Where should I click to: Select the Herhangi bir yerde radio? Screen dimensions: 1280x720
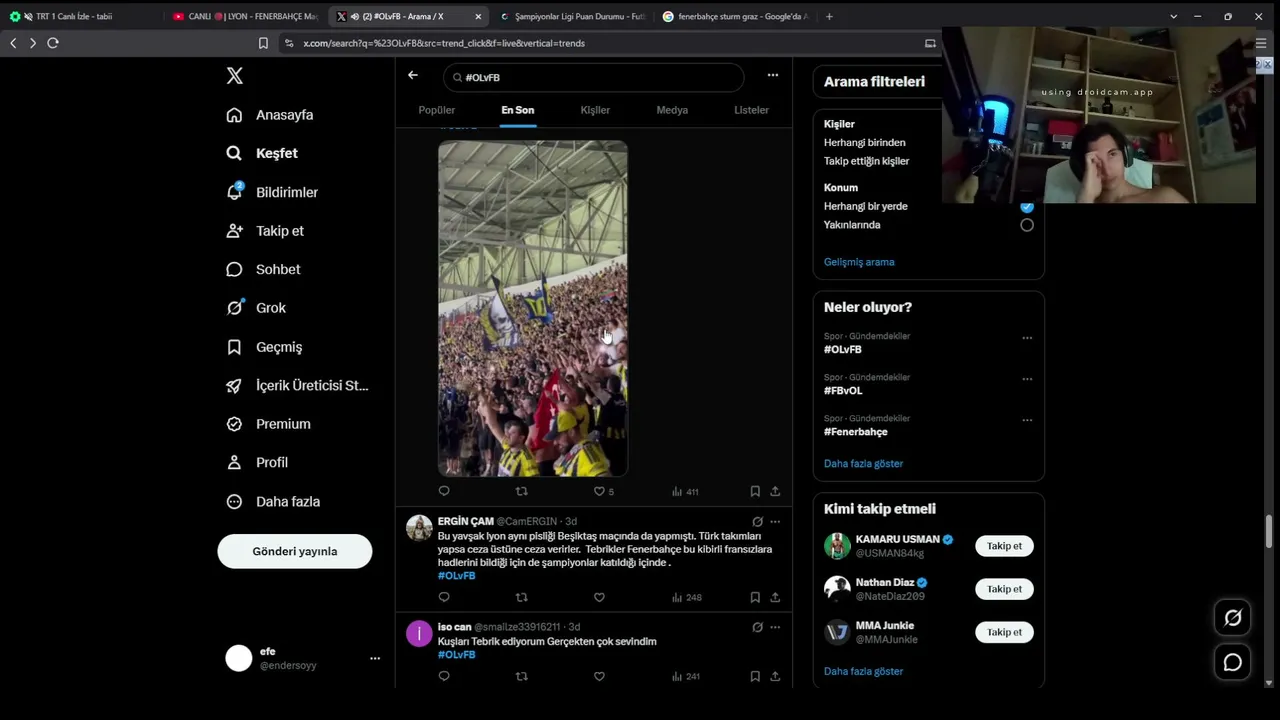pyautogui.click(x=1027, y=206)
